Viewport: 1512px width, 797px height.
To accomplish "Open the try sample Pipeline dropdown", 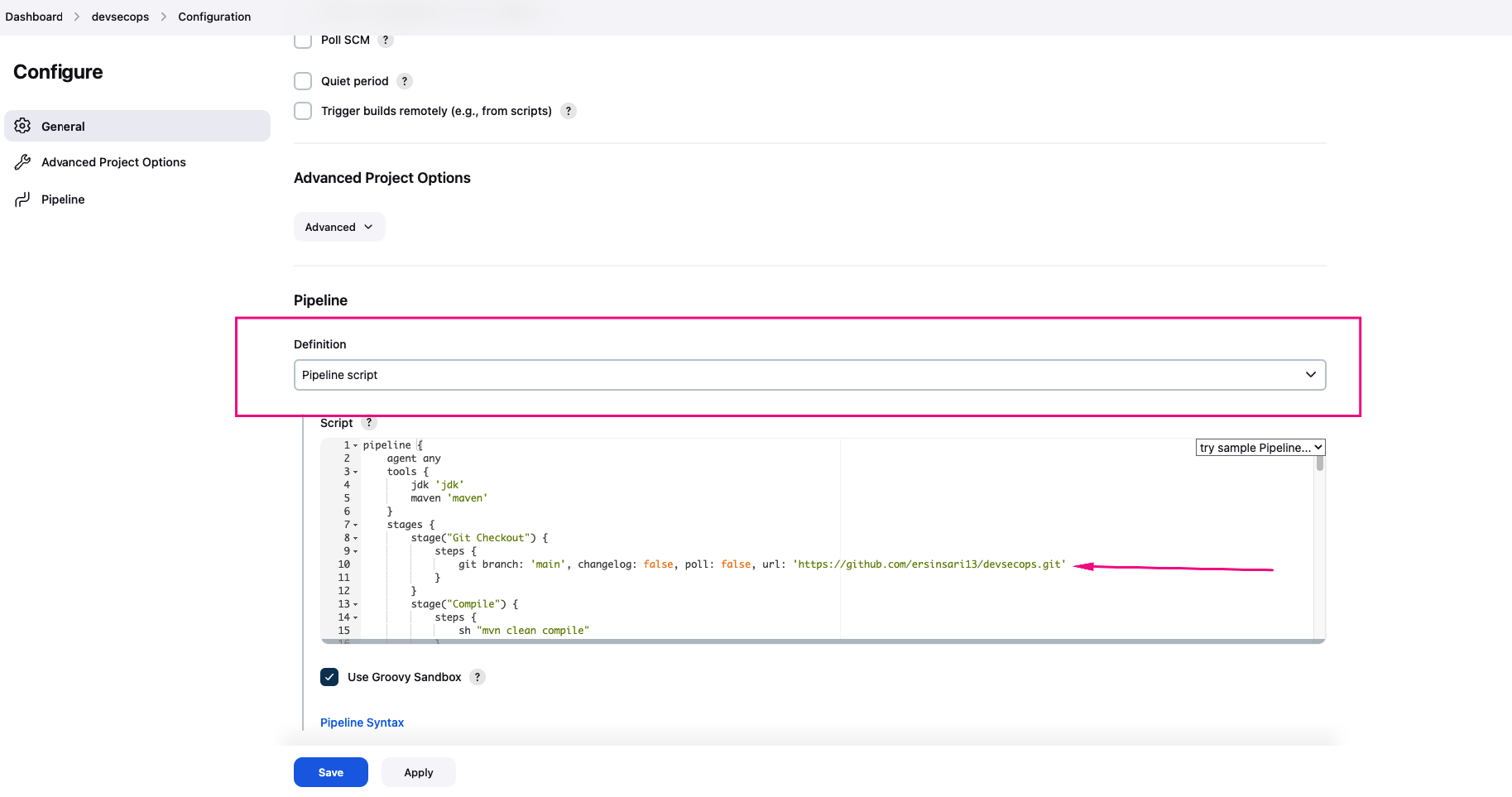I will [1260, 448].
